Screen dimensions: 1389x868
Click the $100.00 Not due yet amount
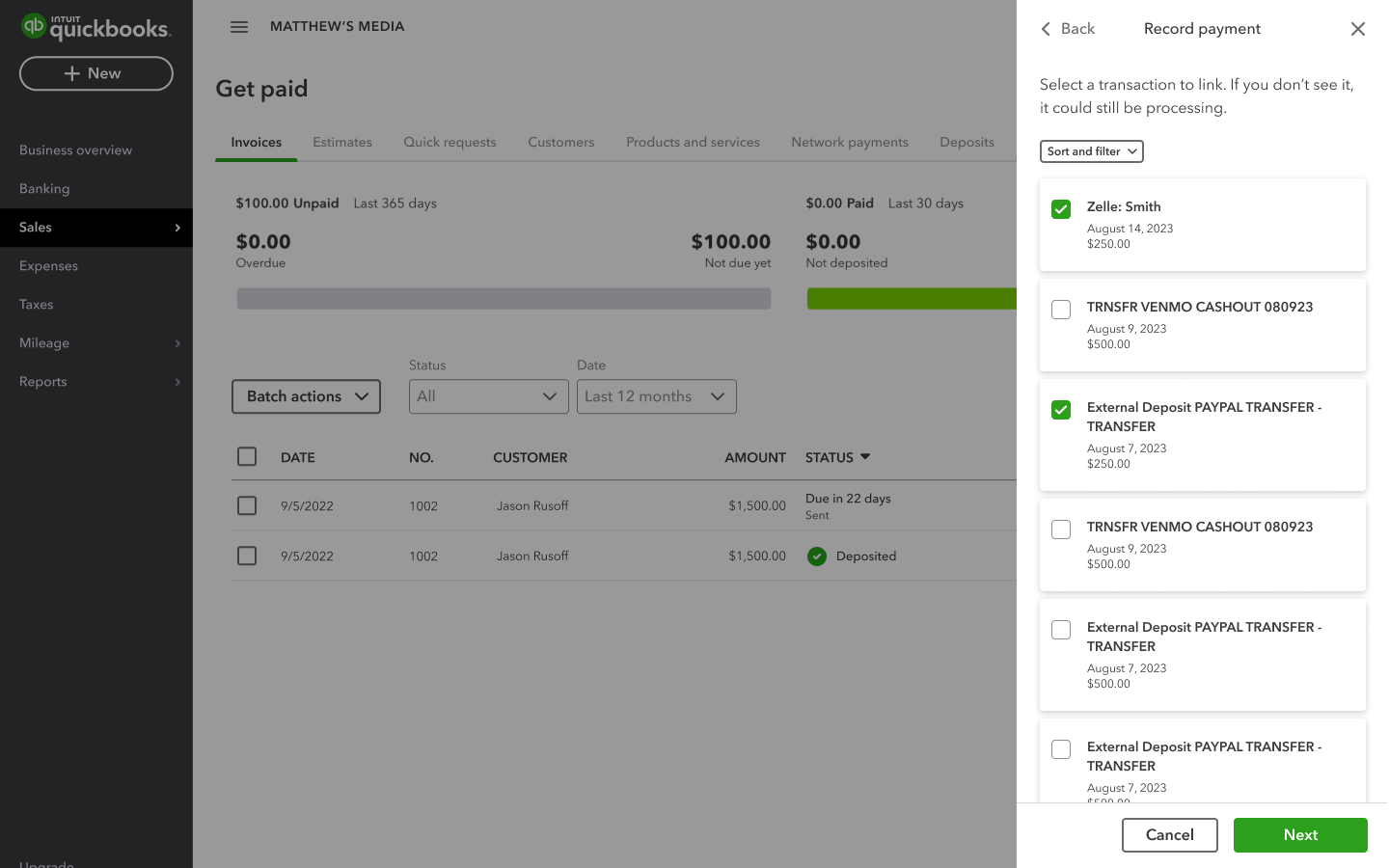(731, 242)
